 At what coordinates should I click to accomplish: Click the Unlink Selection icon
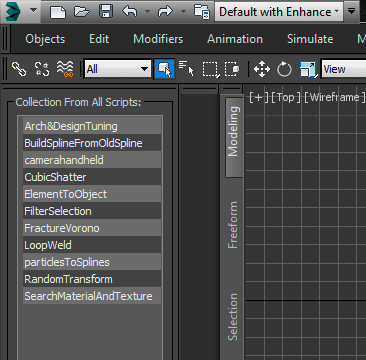(42, 69)
